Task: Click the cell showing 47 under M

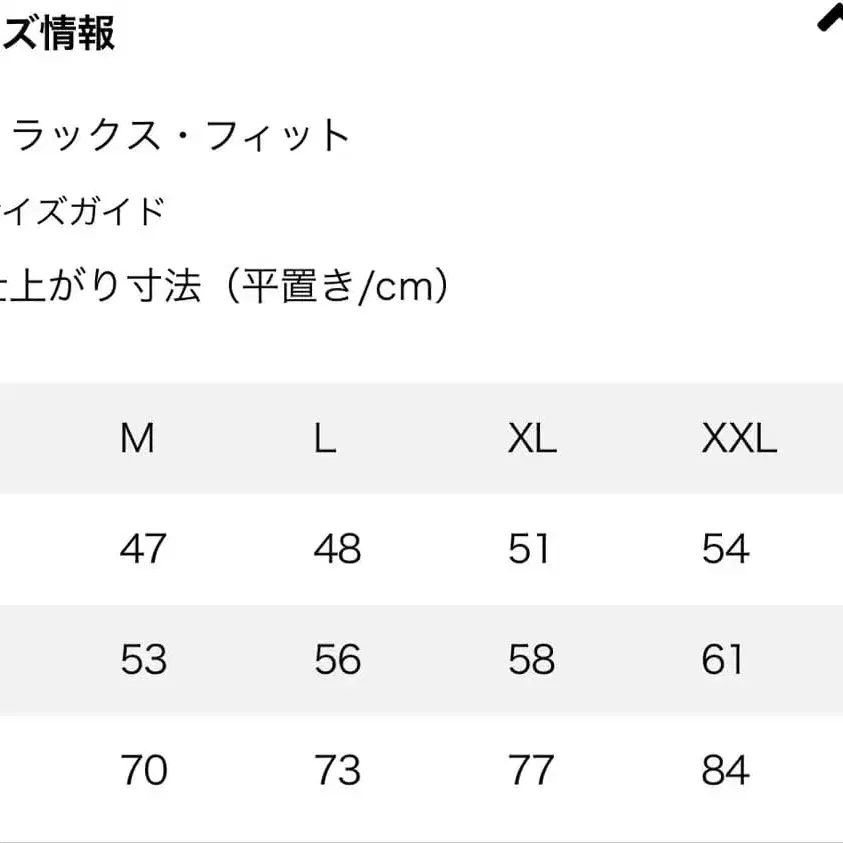Action: 143,549
